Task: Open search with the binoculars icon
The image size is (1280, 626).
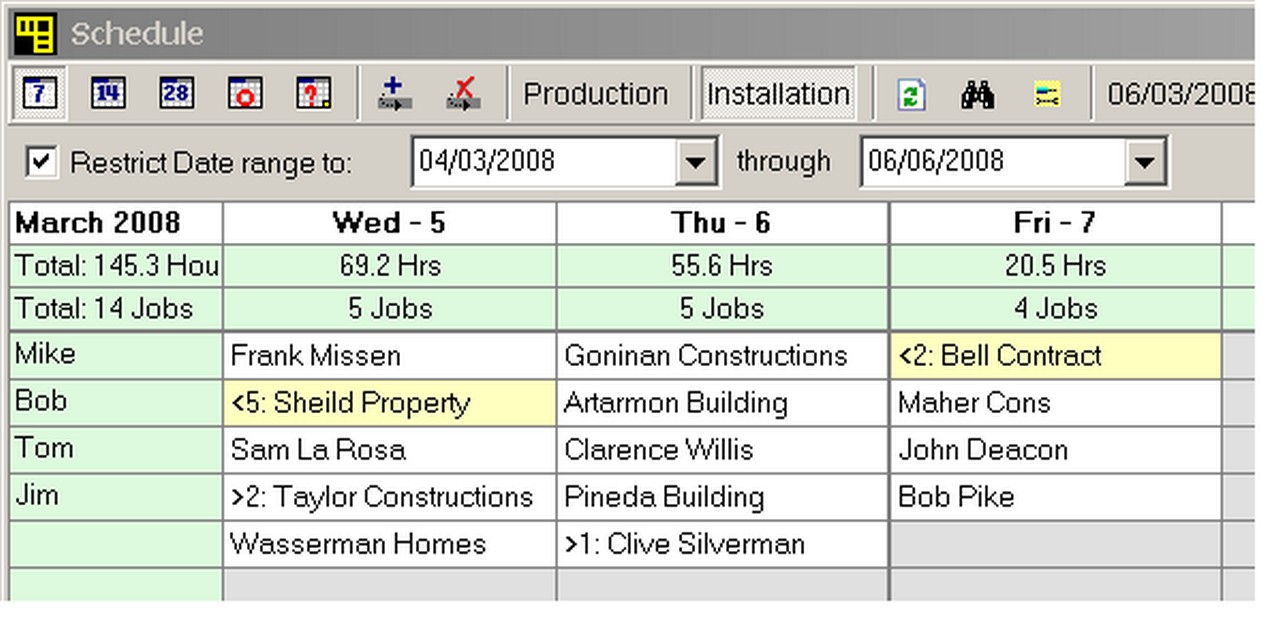Action: point(977,95)
